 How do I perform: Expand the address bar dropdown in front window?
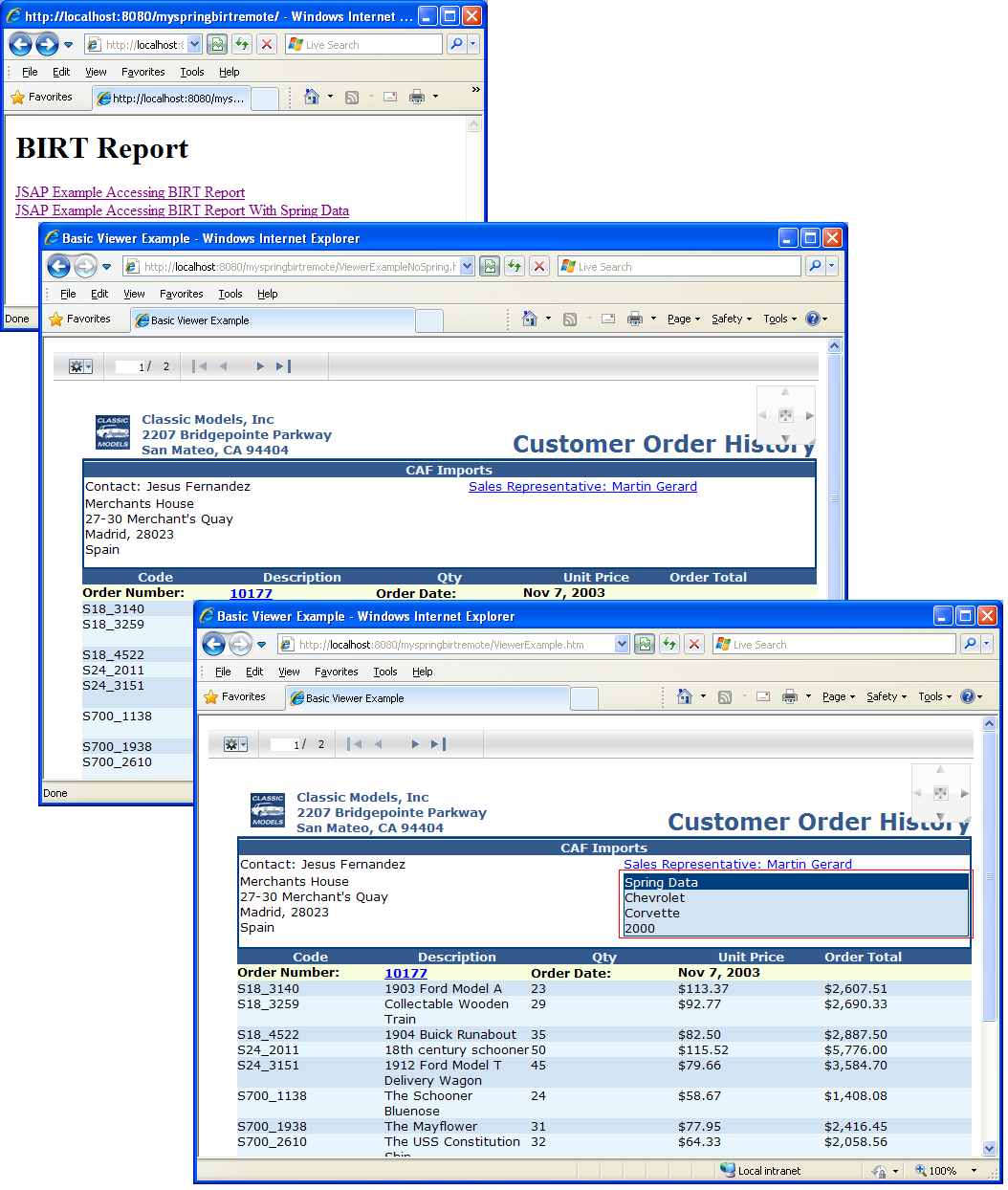(622, 645)
